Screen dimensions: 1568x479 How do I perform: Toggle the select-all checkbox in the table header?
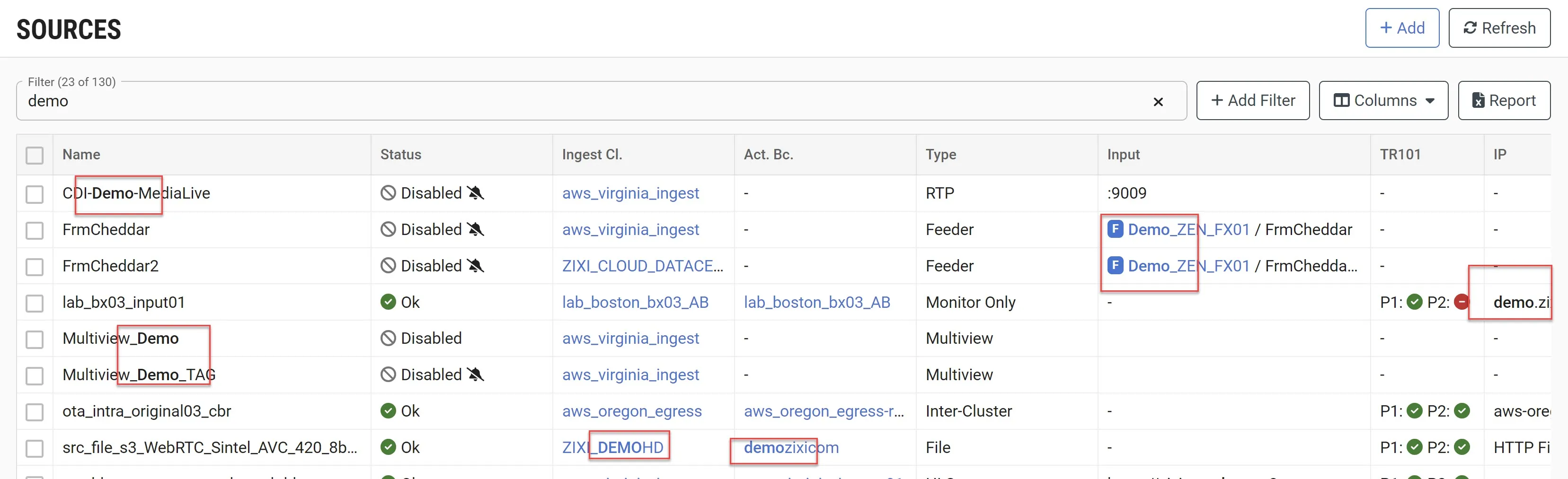[x=35, y=155]
